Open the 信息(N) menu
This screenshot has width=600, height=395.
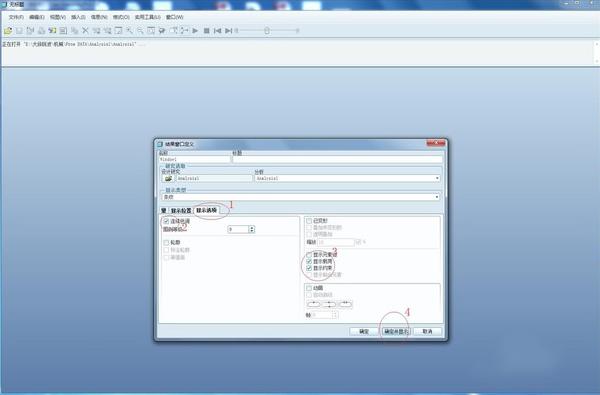[x=99, y=17]
